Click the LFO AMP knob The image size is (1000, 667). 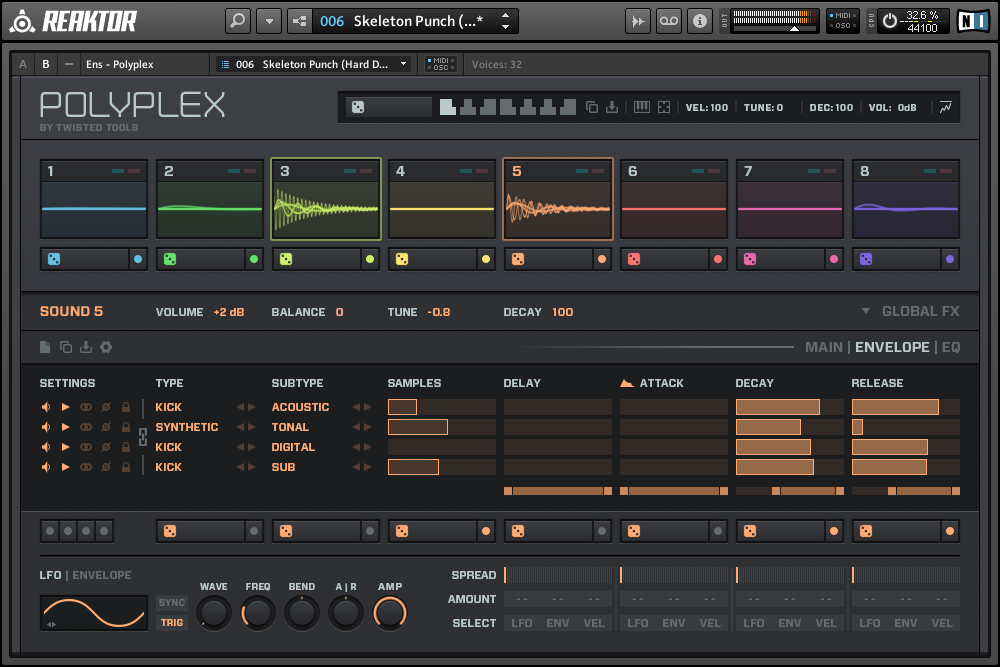coord(390,613)
